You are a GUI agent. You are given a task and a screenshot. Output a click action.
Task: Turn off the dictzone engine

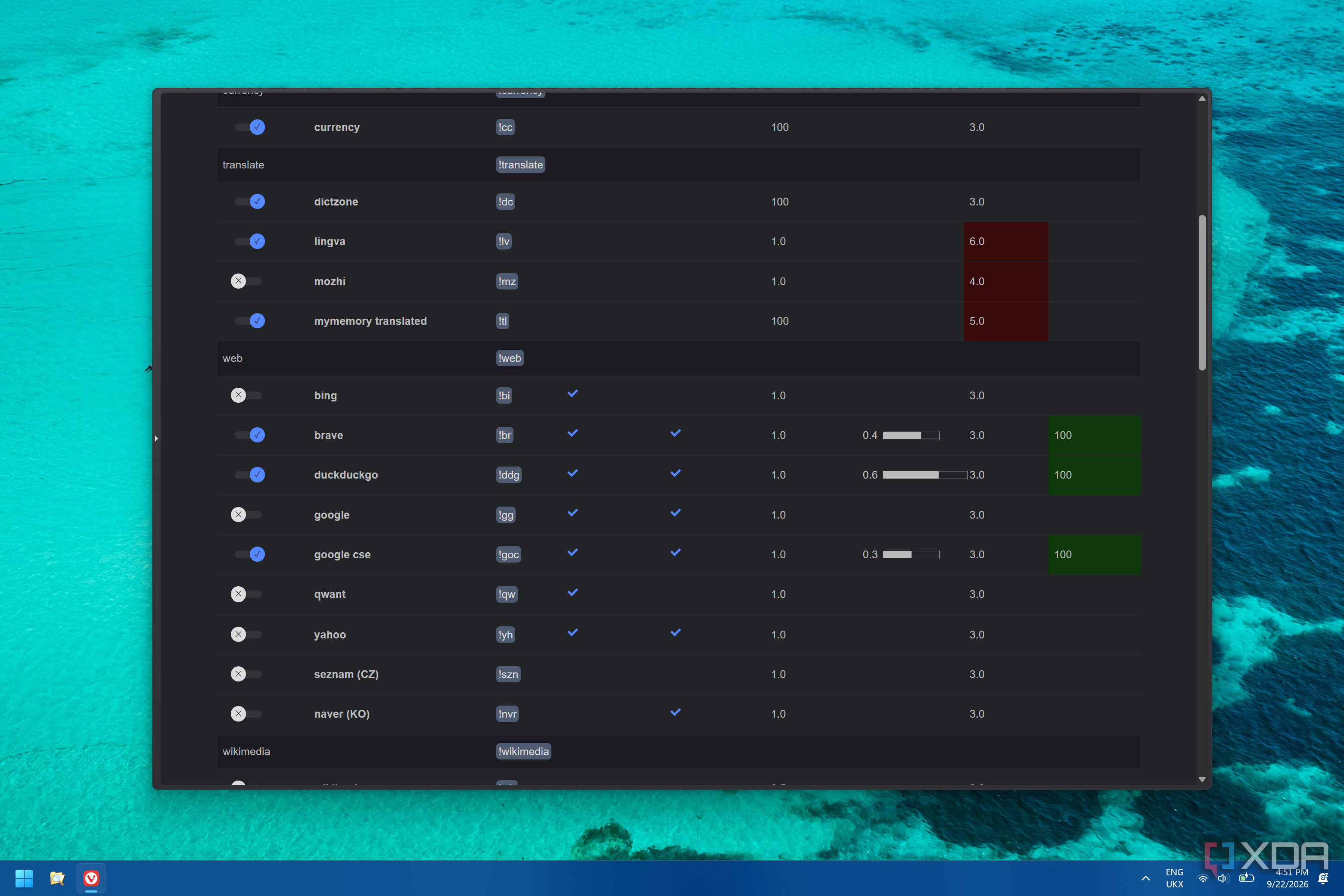click(250, 201)
